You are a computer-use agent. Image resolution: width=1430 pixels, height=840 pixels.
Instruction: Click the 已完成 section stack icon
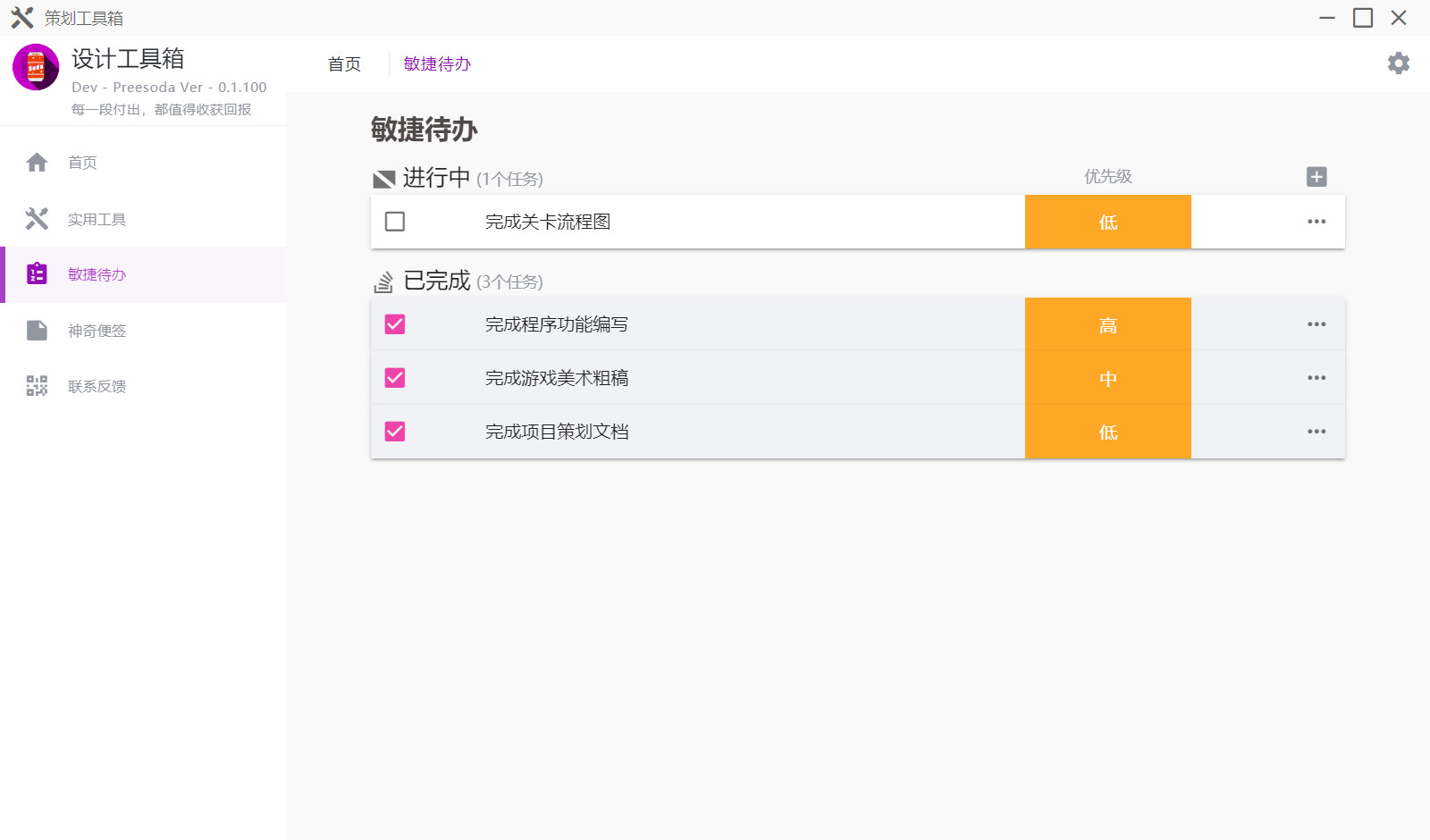(x=384, y=281)
